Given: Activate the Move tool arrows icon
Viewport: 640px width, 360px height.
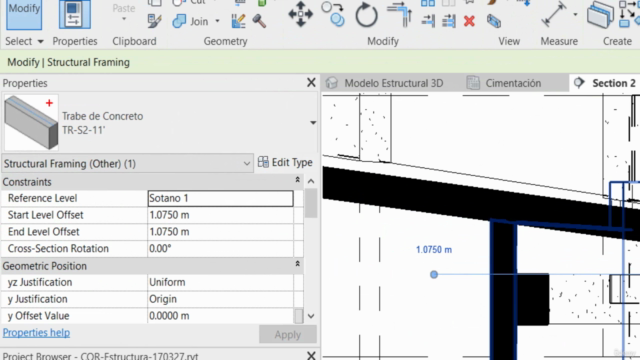Looking at the screenshot, I should pyautogui.click(x=301, y=14).
